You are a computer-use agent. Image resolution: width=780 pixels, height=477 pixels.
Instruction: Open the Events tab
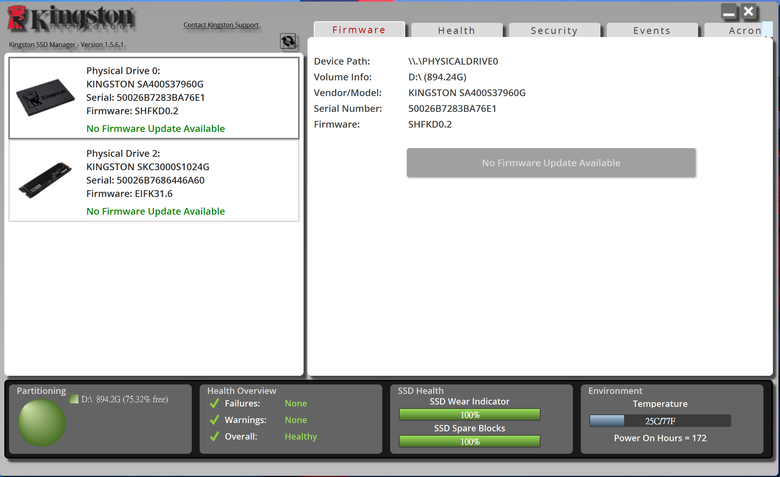click(x=652, y=30)
